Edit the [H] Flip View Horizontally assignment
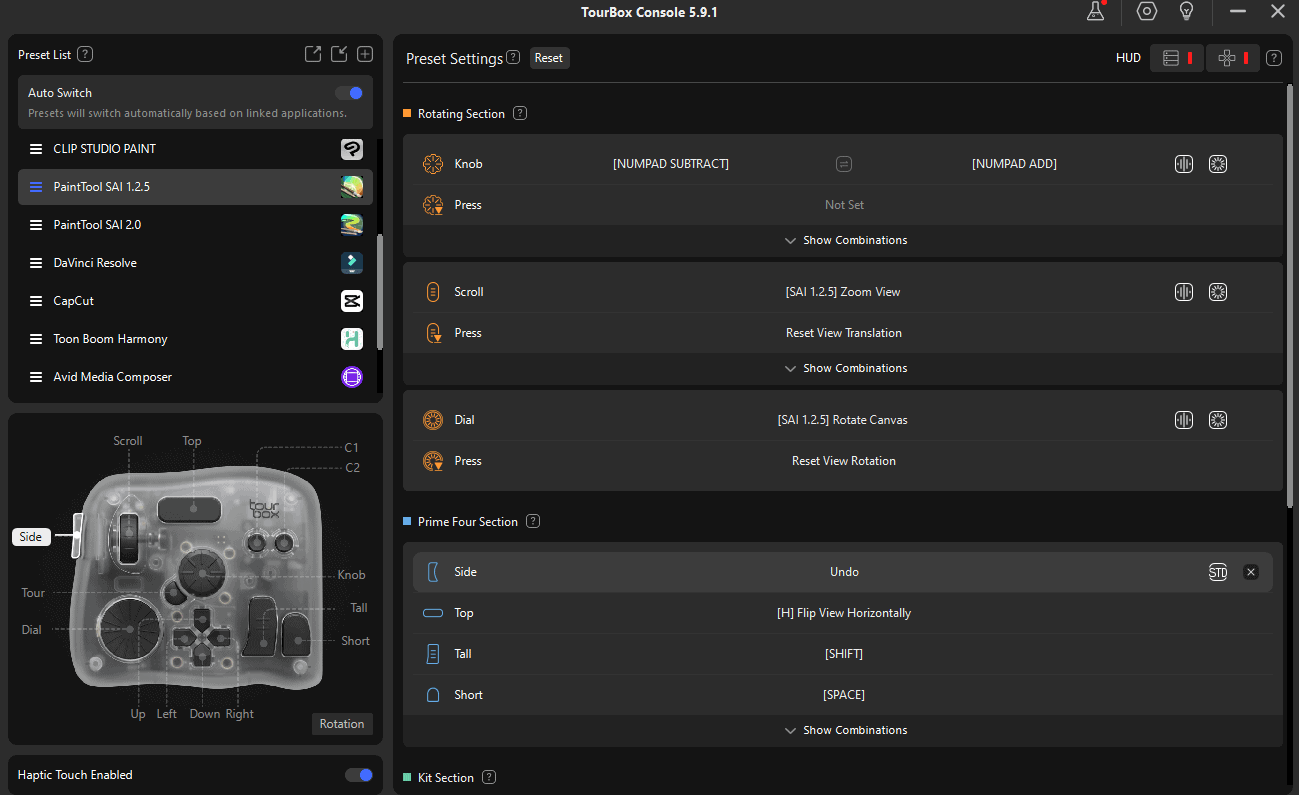 (x=844, y=613)
